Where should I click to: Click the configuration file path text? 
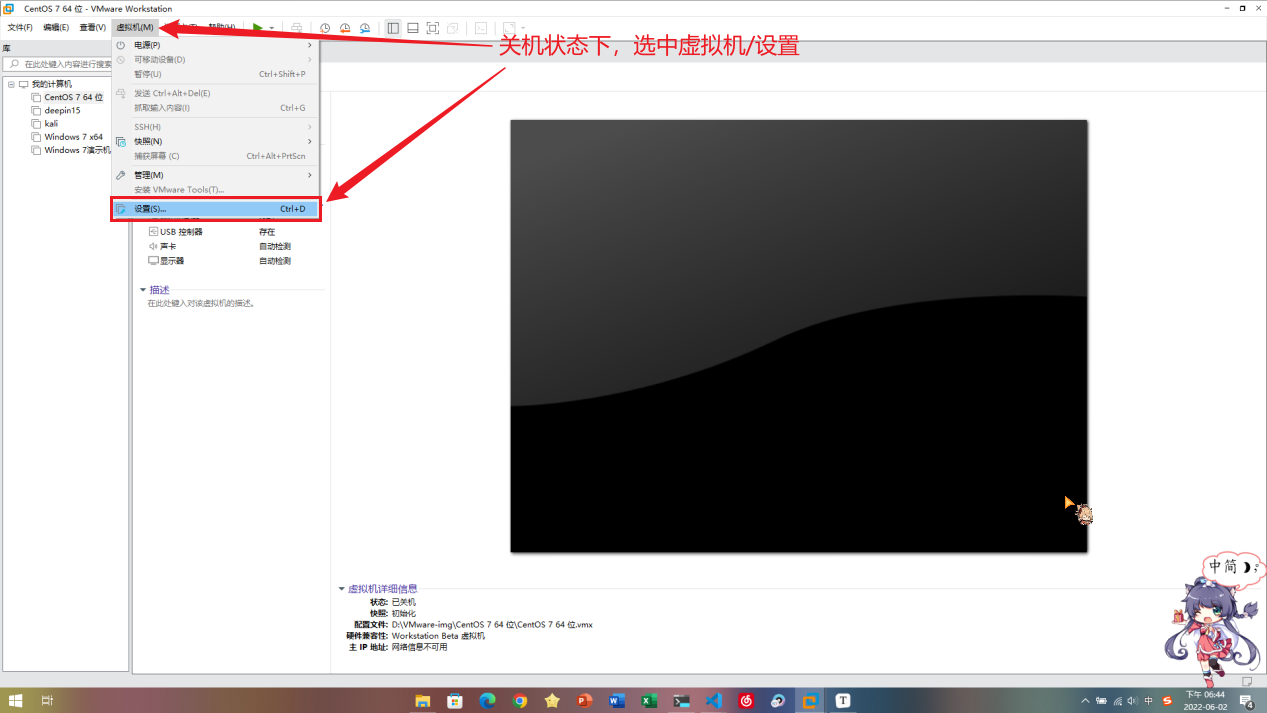point(492,625)
